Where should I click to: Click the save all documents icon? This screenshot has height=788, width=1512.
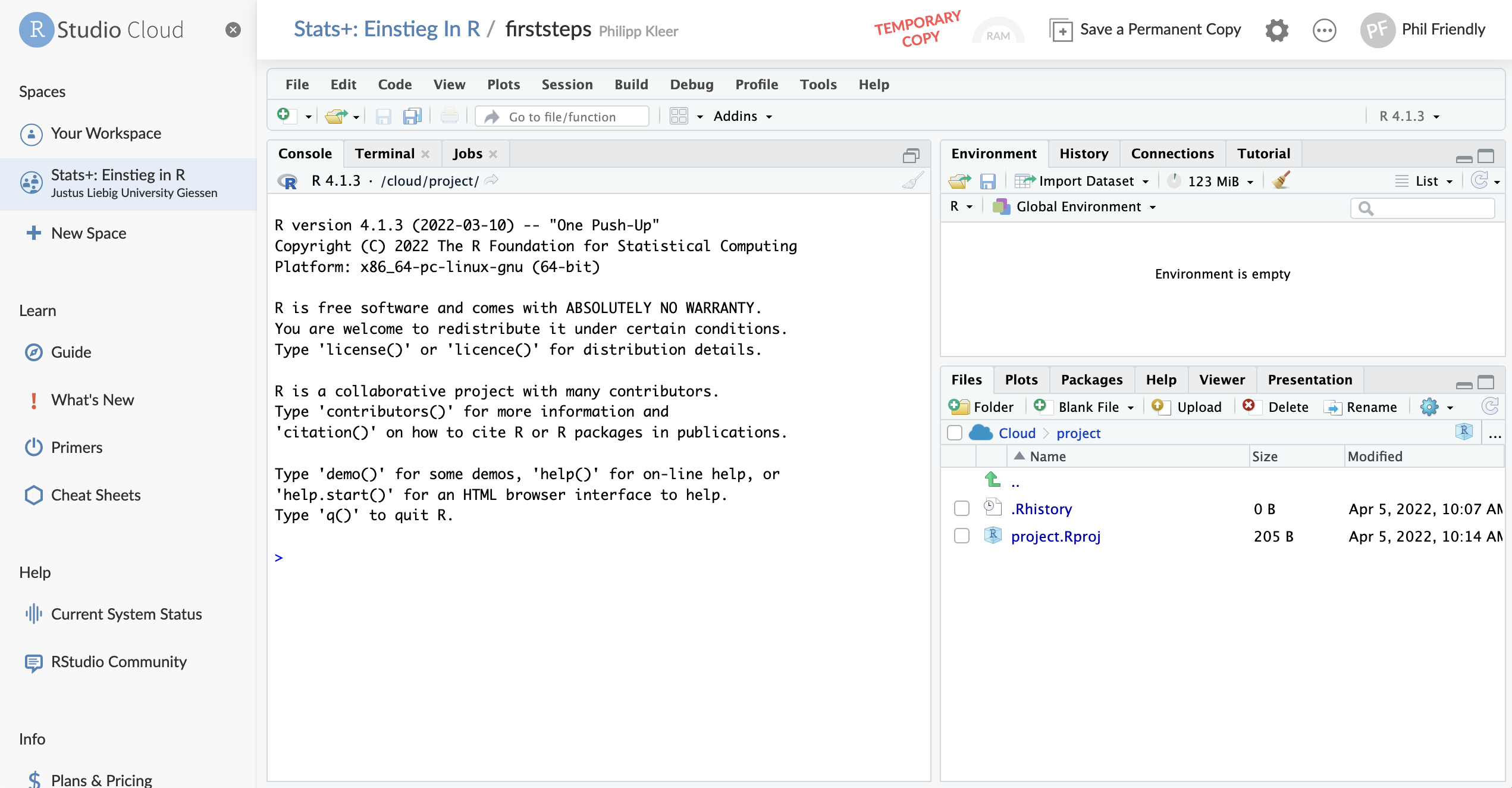pos(412,116)
